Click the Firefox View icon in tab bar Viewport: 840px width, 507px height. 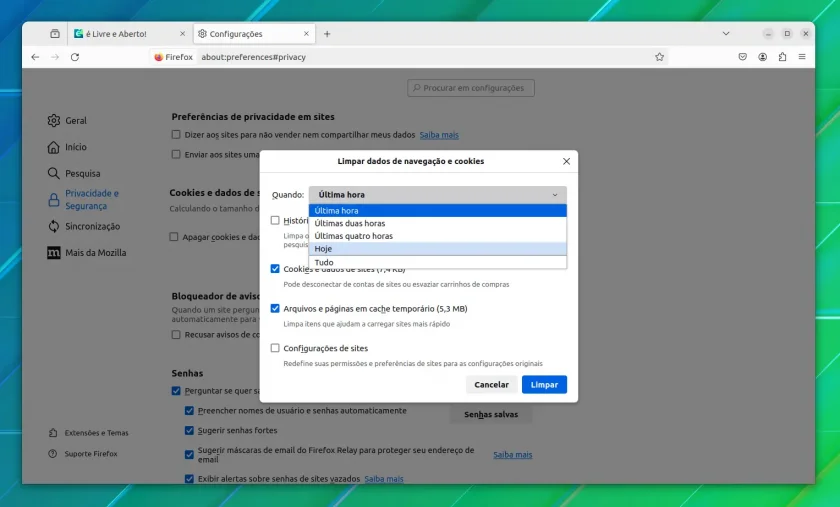[x=55, y=34]
